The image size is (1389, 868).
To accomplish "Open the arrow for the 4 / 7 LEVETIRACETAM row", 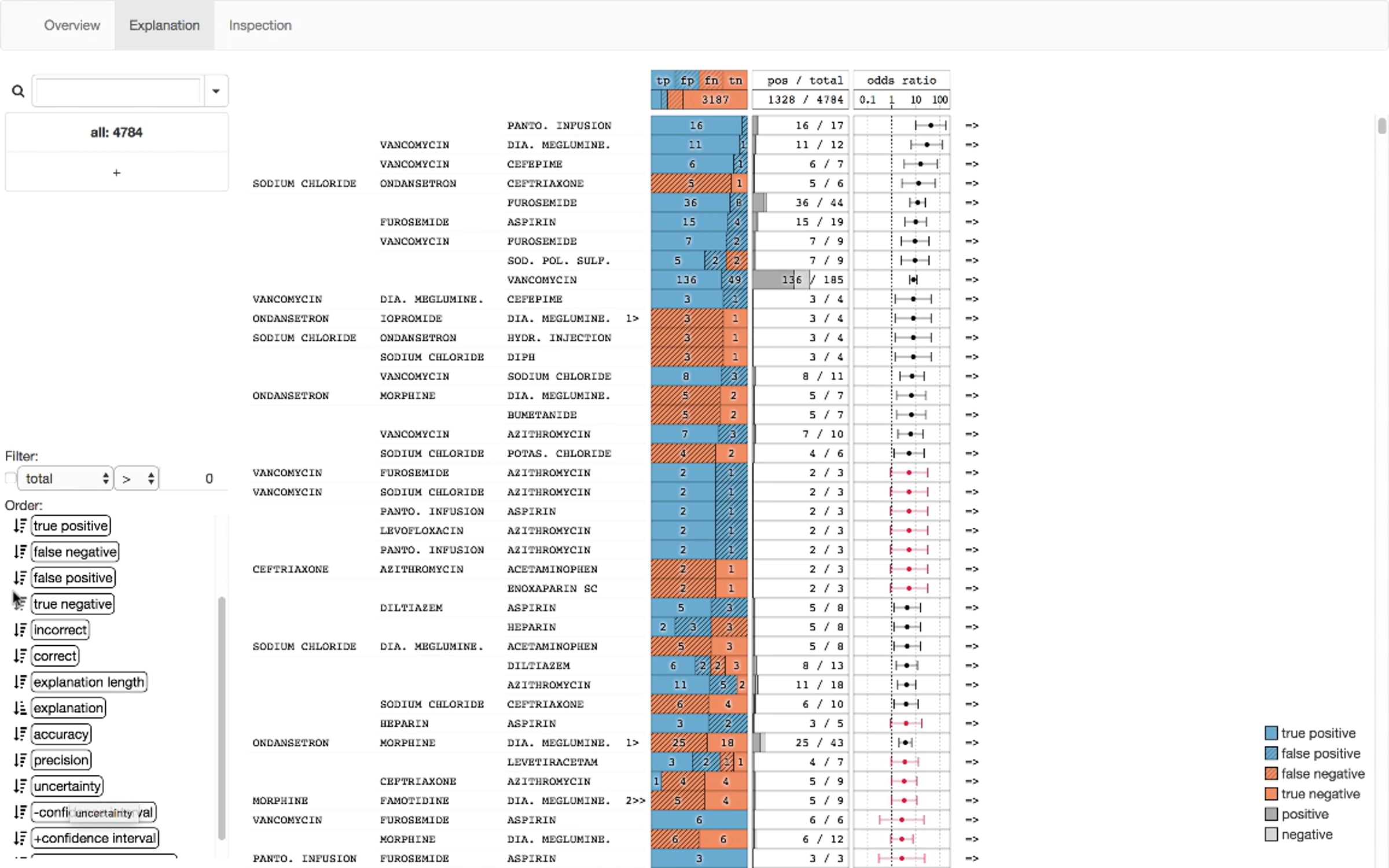I will (972, 762).
